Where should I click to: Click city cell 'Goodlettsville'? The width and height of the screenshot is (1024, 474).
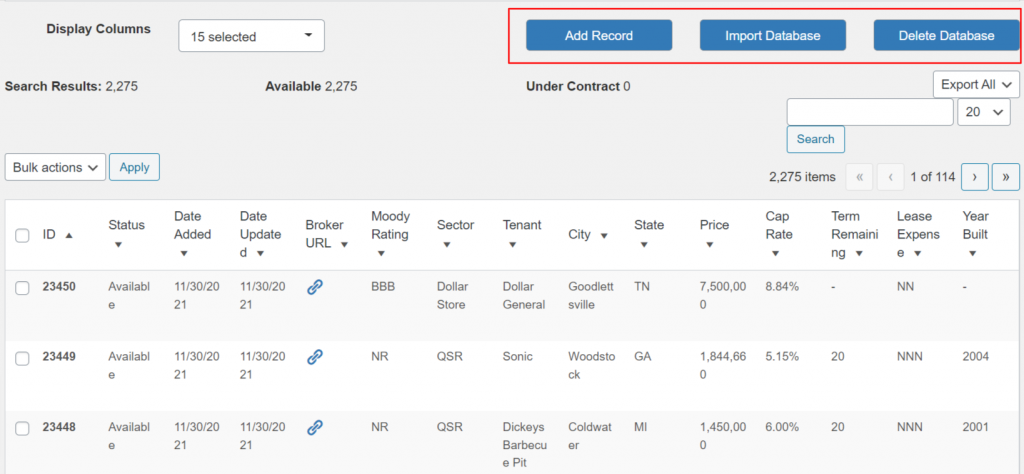591,296
